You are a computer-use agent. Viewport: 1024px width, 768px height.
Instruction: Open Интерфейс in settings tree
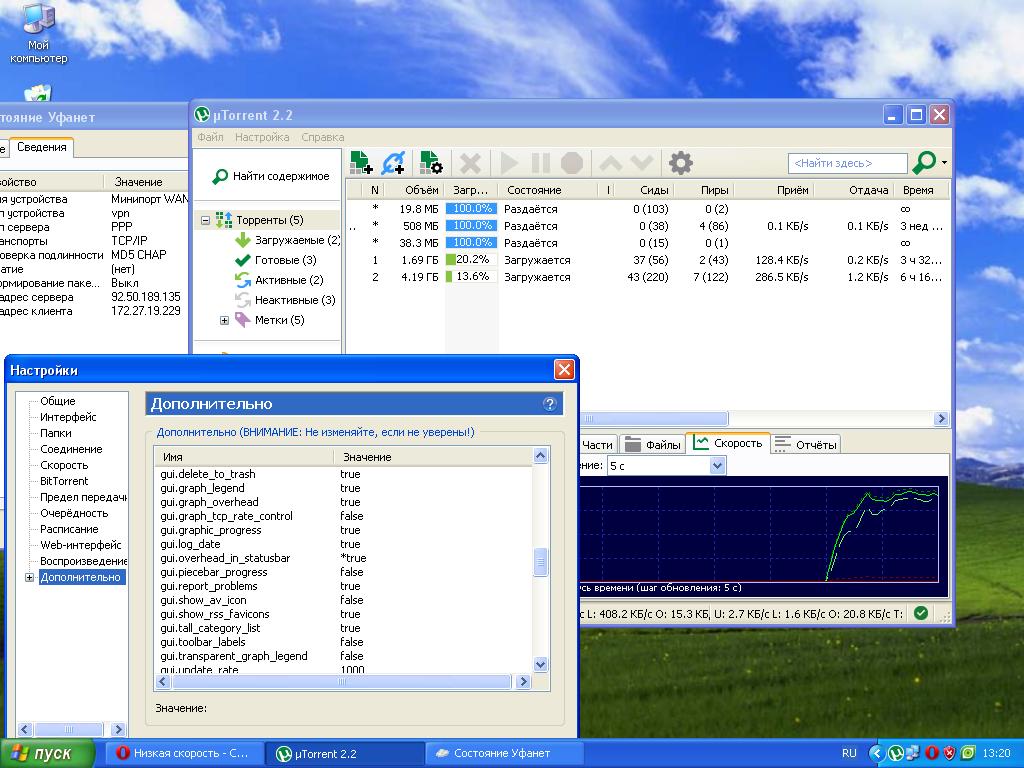(x=68, y=417)
